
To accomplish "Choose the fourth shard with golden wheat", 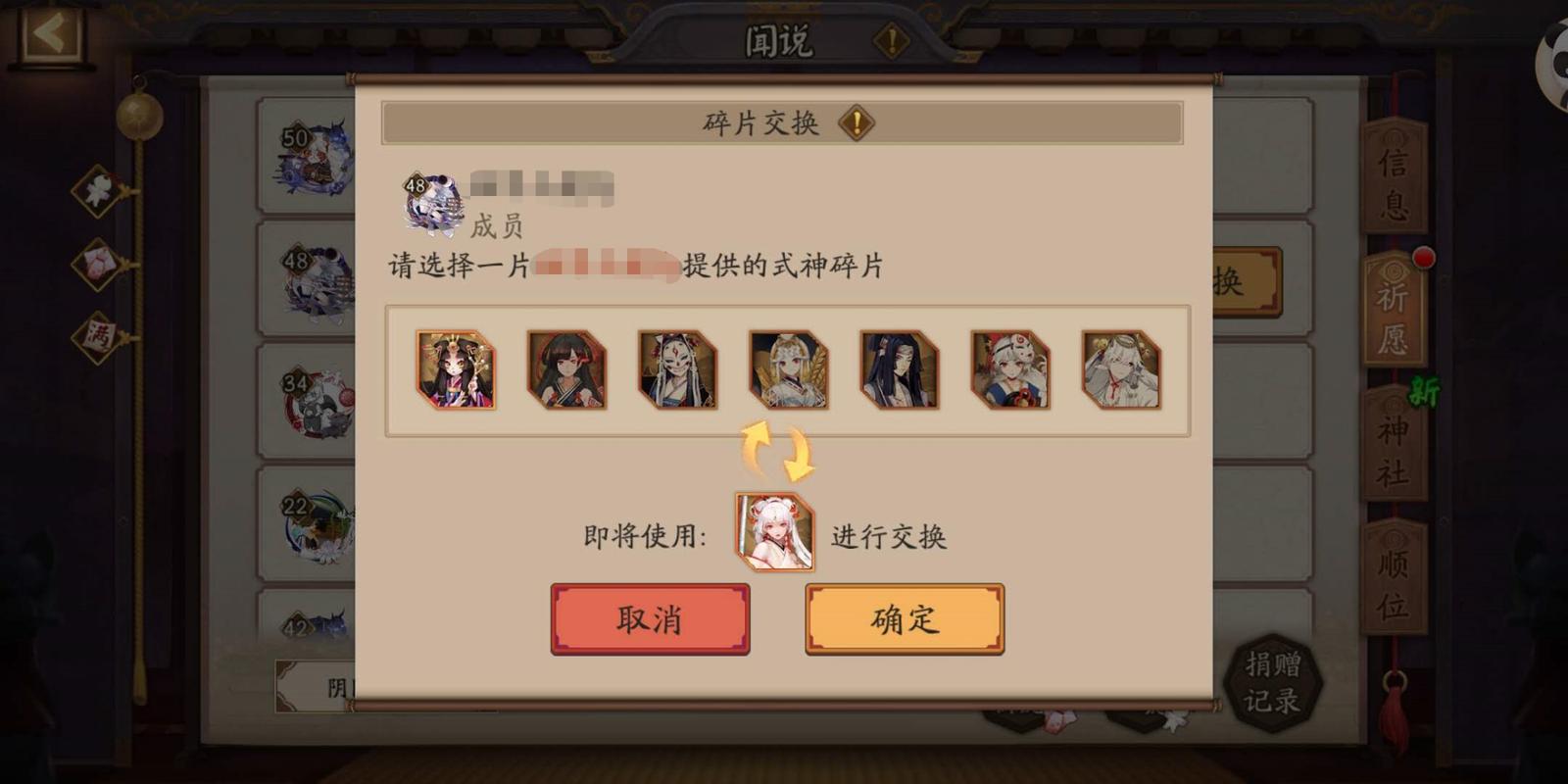I will (789, 369).
